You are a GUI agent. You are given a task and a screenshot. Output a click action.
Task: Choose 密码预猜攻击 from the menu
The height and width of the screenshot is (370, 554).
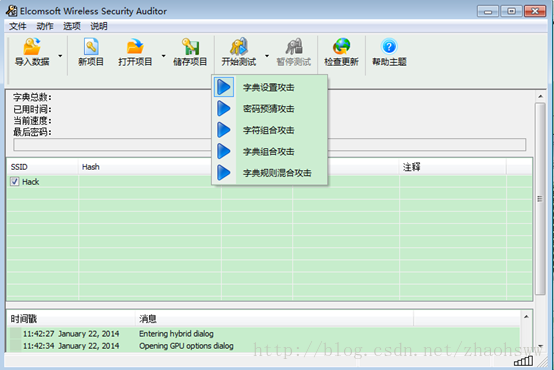(269, 108)
